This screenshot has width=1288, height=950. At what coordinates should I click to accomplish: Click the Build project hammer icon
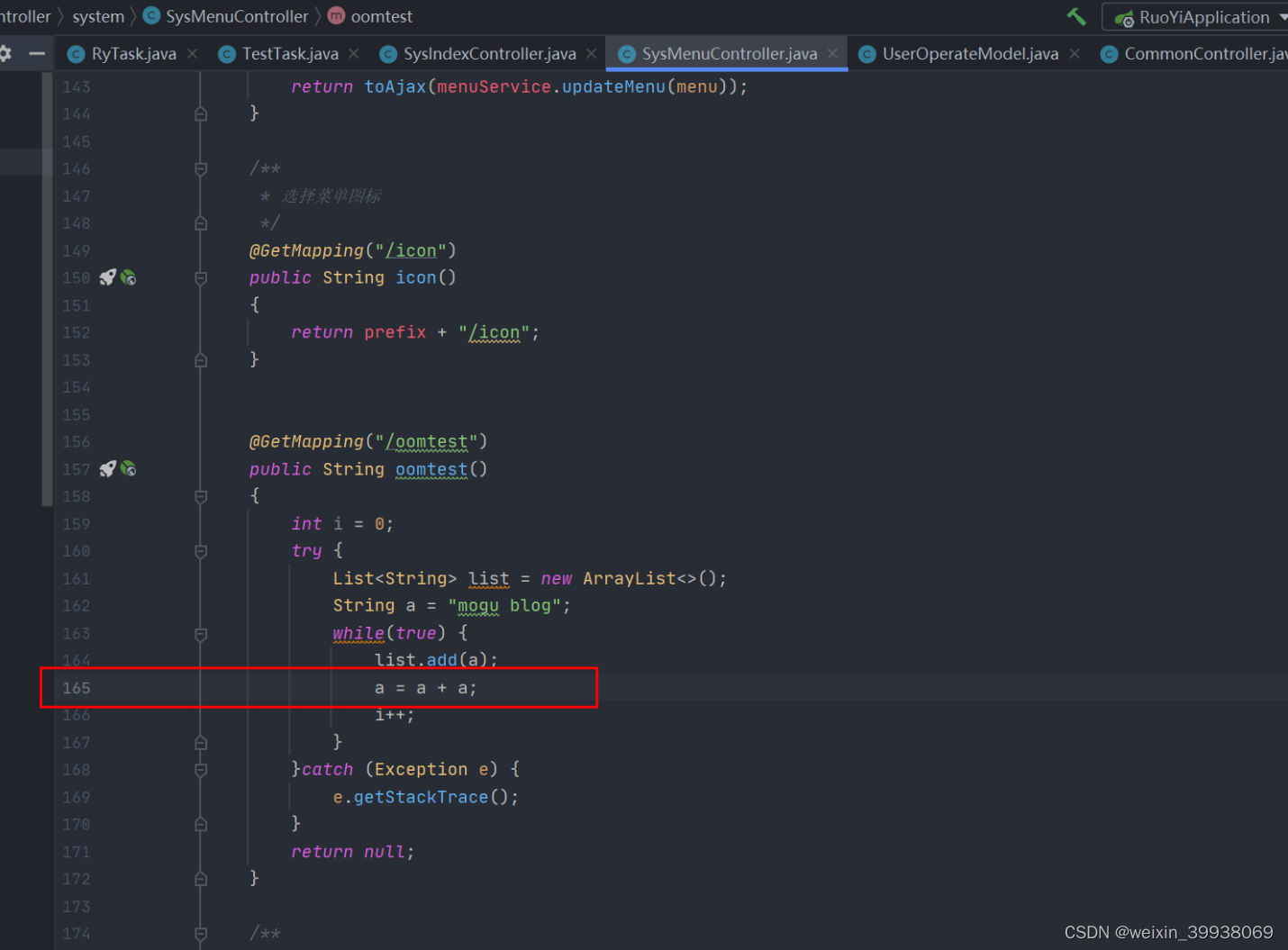click(x=1076, y=16)
